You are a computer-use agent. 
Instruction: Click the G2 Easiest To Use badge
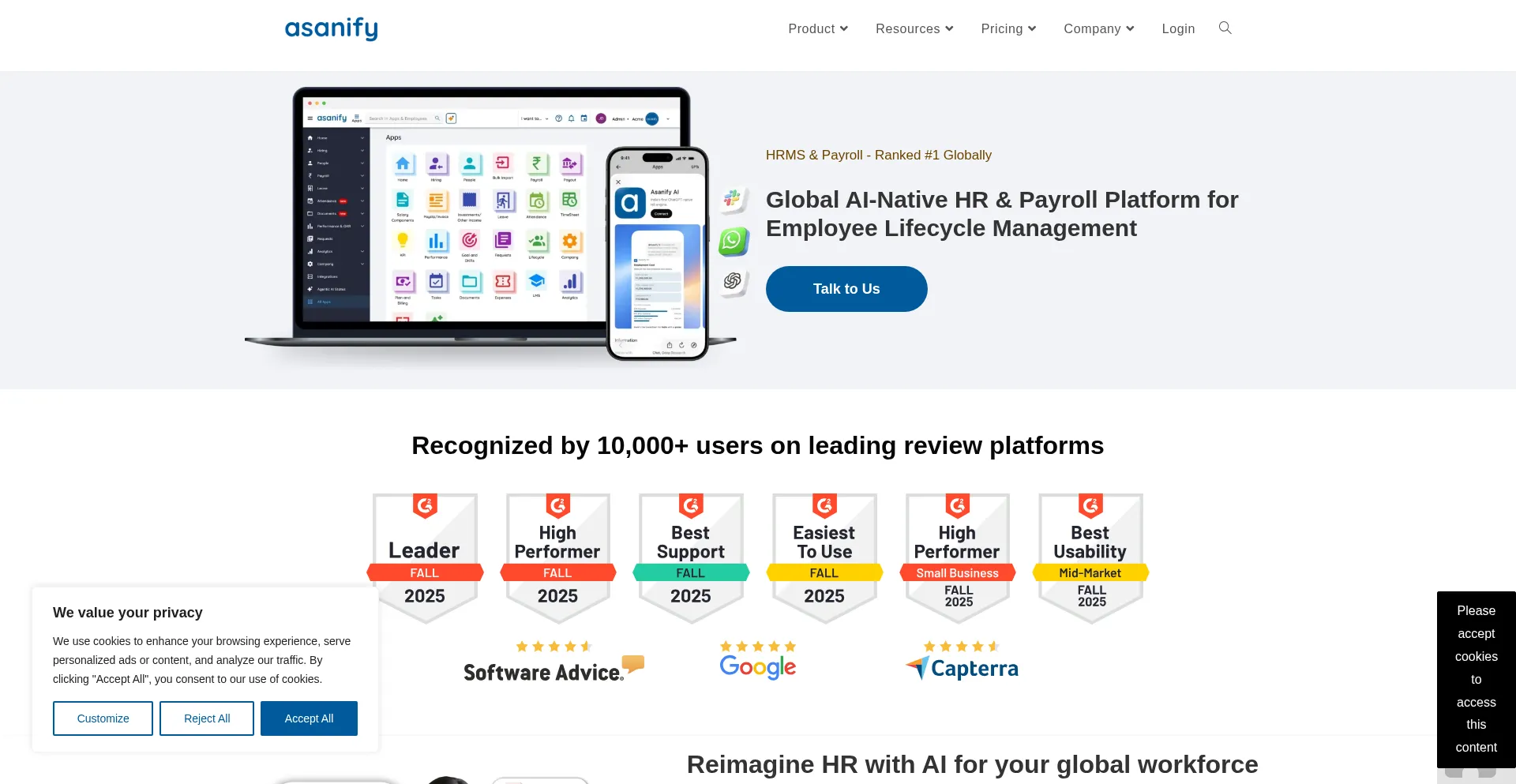824,558
